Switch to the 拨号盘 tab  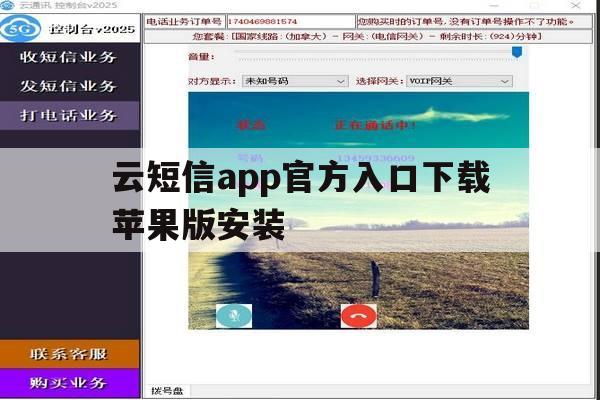tap(167, 391)
